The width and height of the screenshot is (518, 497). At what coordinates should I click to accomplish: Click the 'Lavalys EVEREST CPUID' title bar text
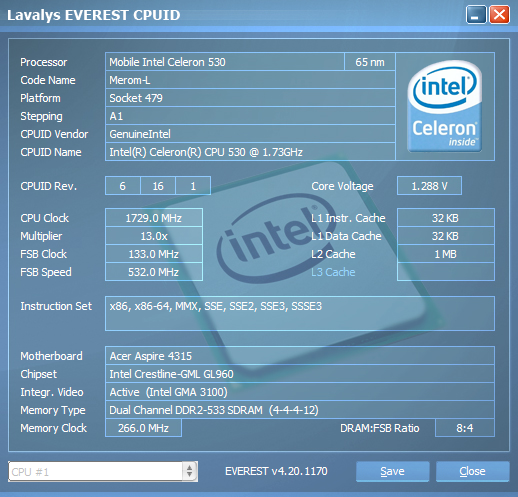click(x=94, y=15)
